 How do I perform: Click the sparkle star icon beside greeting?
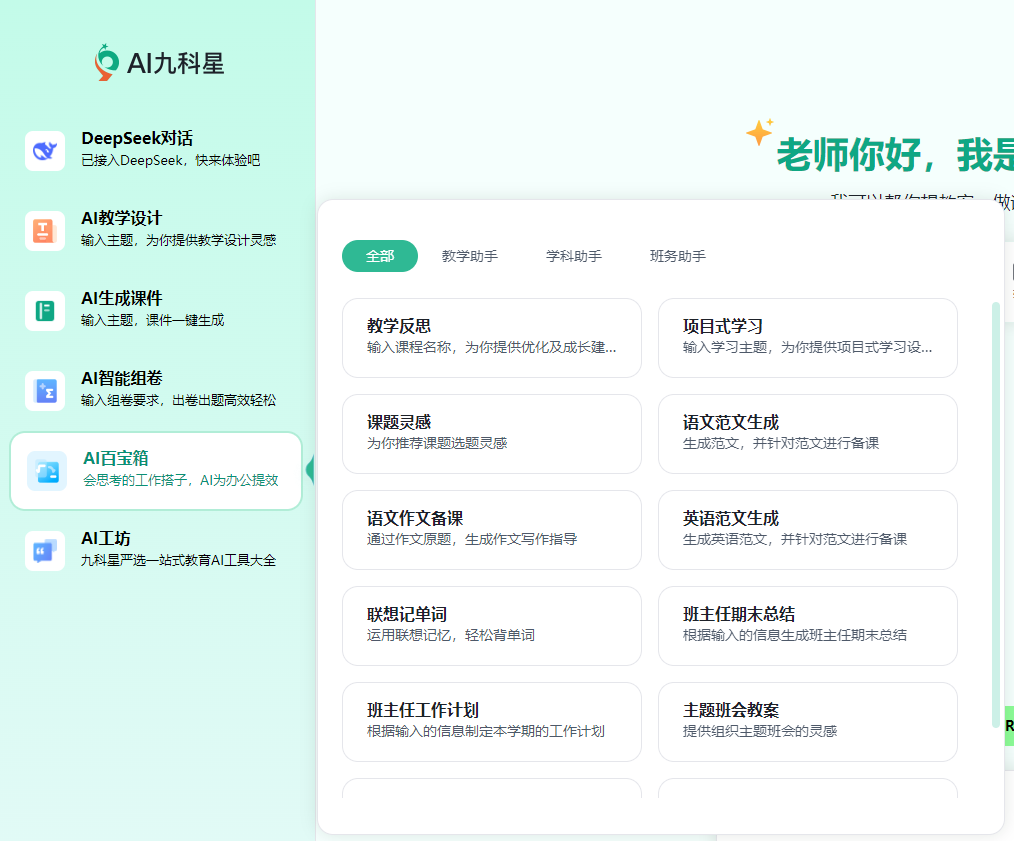pos(759,132)
